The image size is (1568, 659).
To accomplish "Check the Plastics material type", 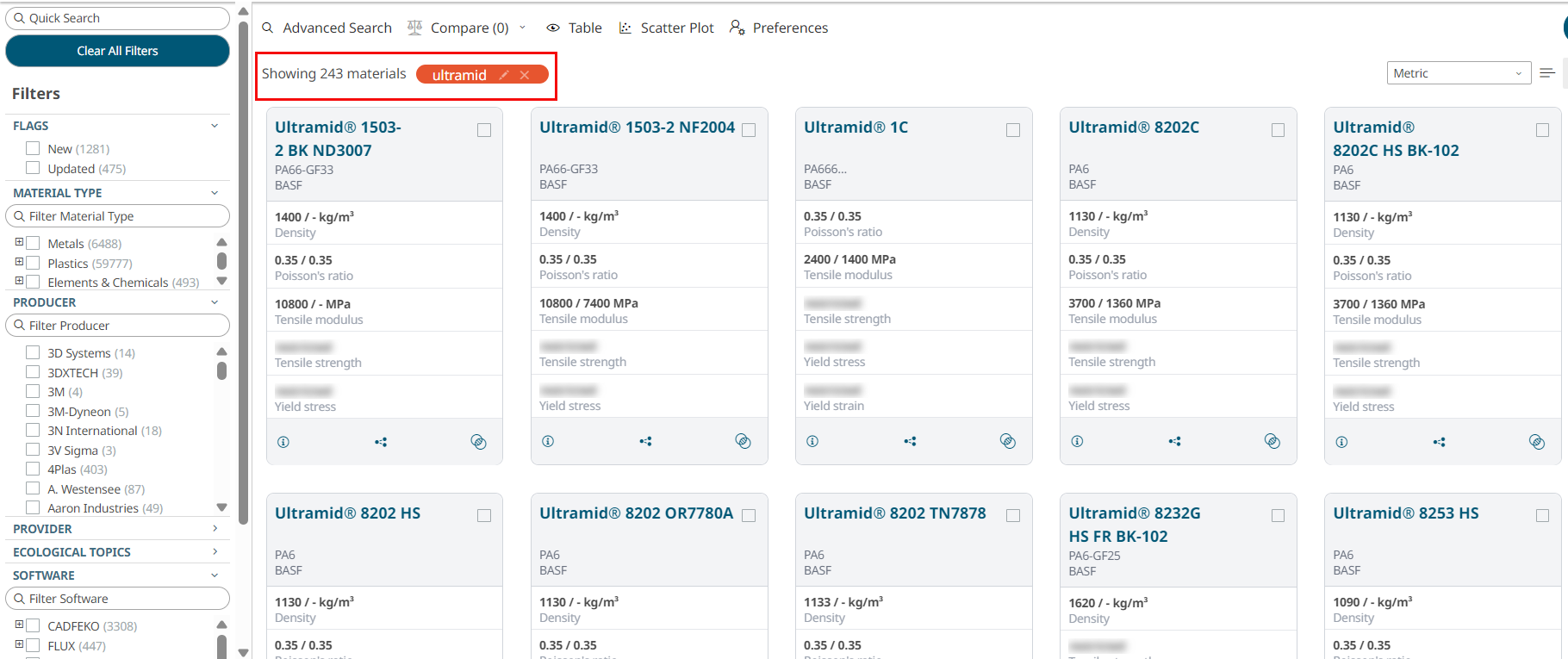I will [33, 263].
